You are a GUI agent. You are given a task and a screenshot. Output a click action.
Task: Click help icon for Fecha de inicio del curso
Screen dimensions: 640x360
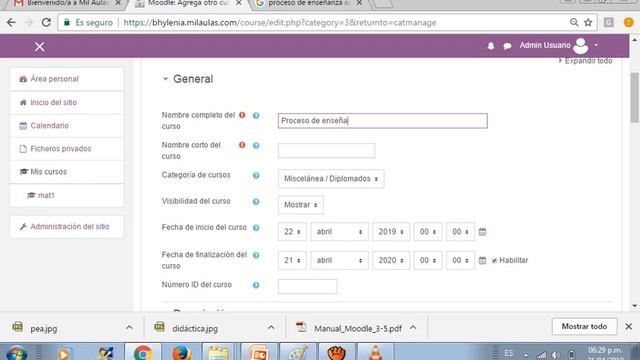pos(256,228)
